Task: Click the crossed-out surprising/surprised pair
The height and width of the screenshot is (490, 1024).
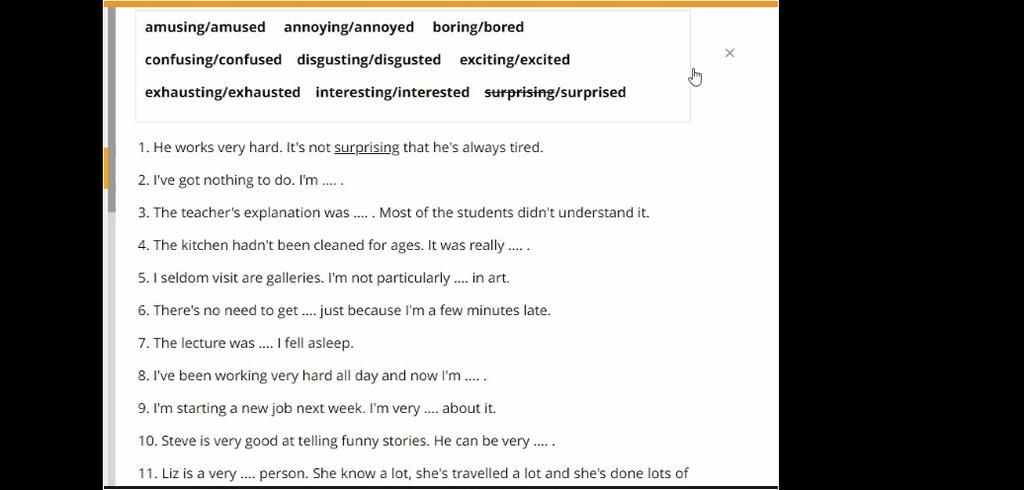Action: (555, 92)
